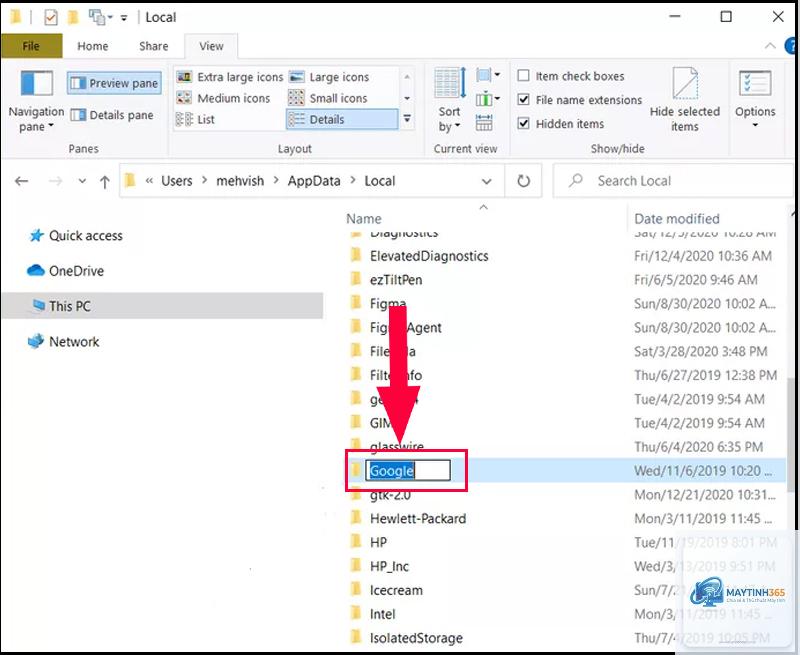This screenshot has height=655, width=800.
Task: Open Help via the question icon
Action: pos(792,46)
